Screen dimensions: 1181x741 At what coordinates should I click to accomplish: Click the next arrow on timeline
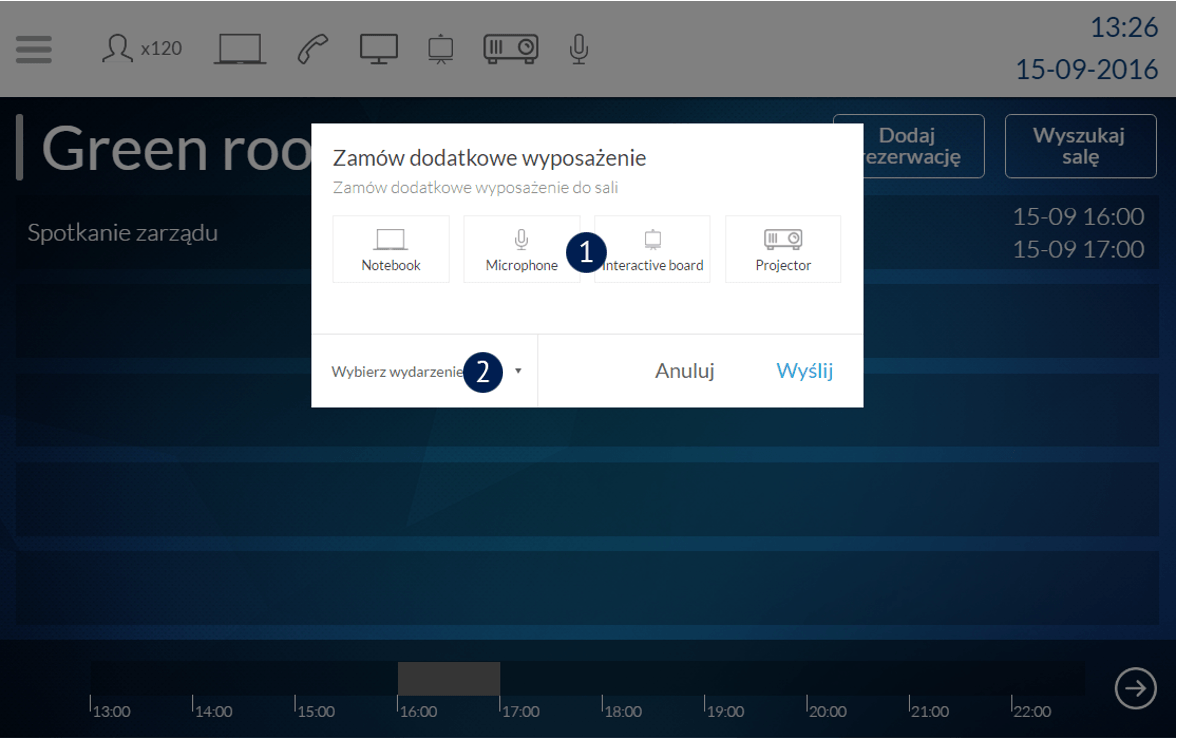[1136, 688]
